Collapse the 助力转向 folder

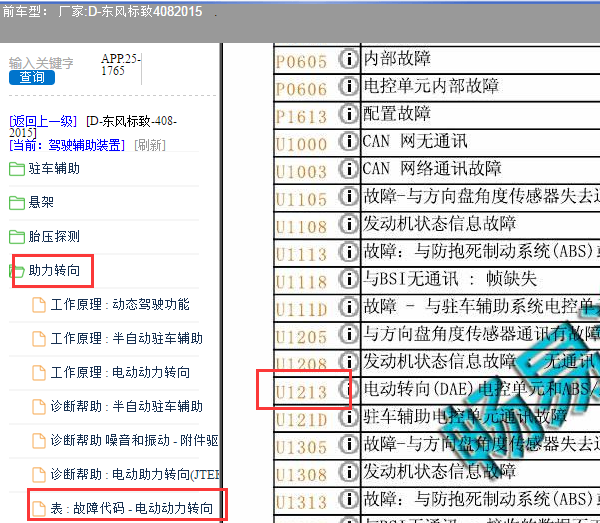tap(54, 270)
